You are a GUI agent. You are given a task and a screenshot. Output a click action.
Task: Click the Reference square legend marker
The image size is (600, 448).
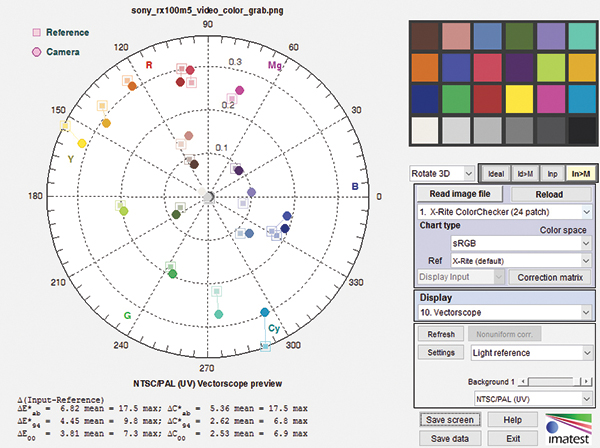(37, 33)
